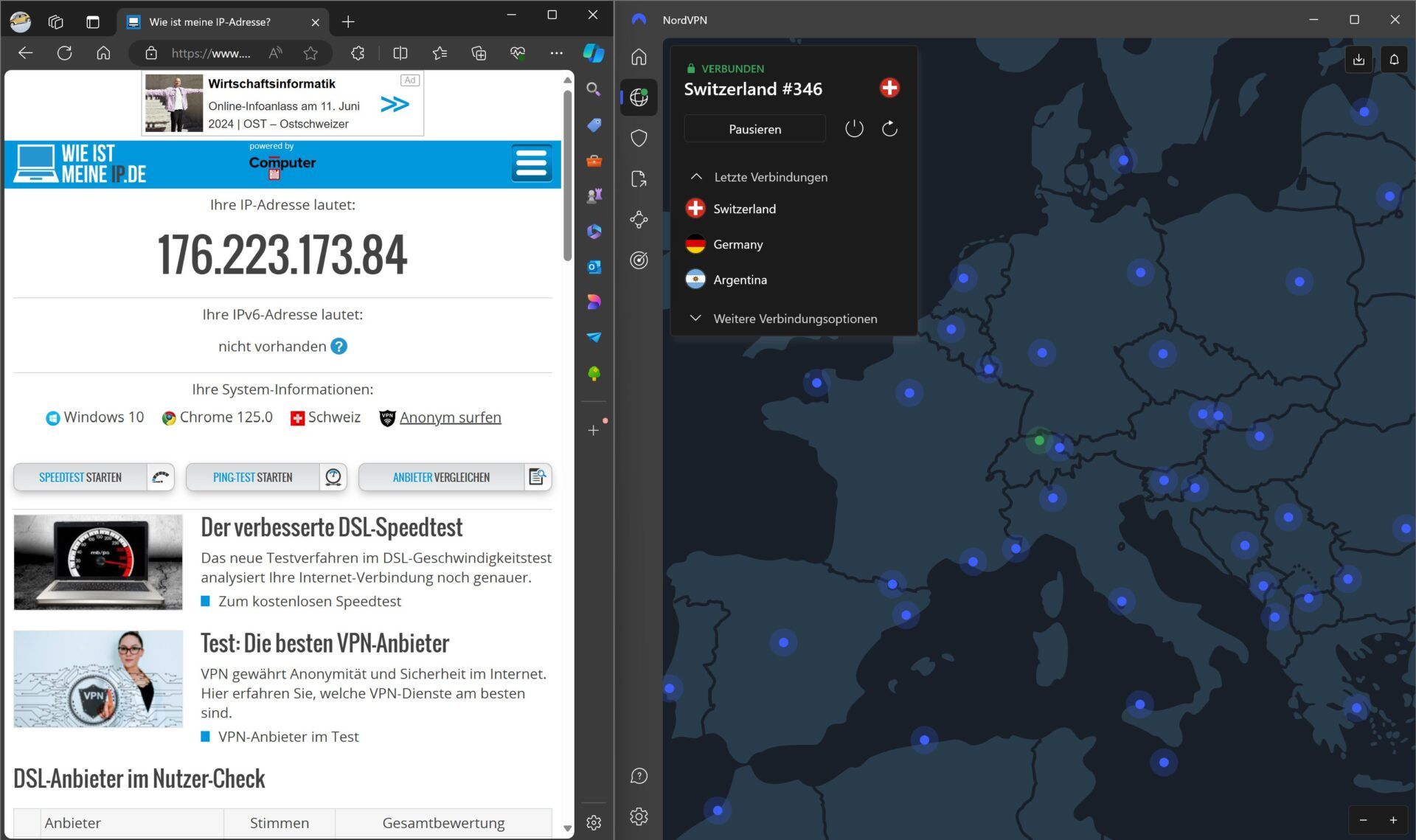Click the Edge back arrow

click(x=26, y=53)
